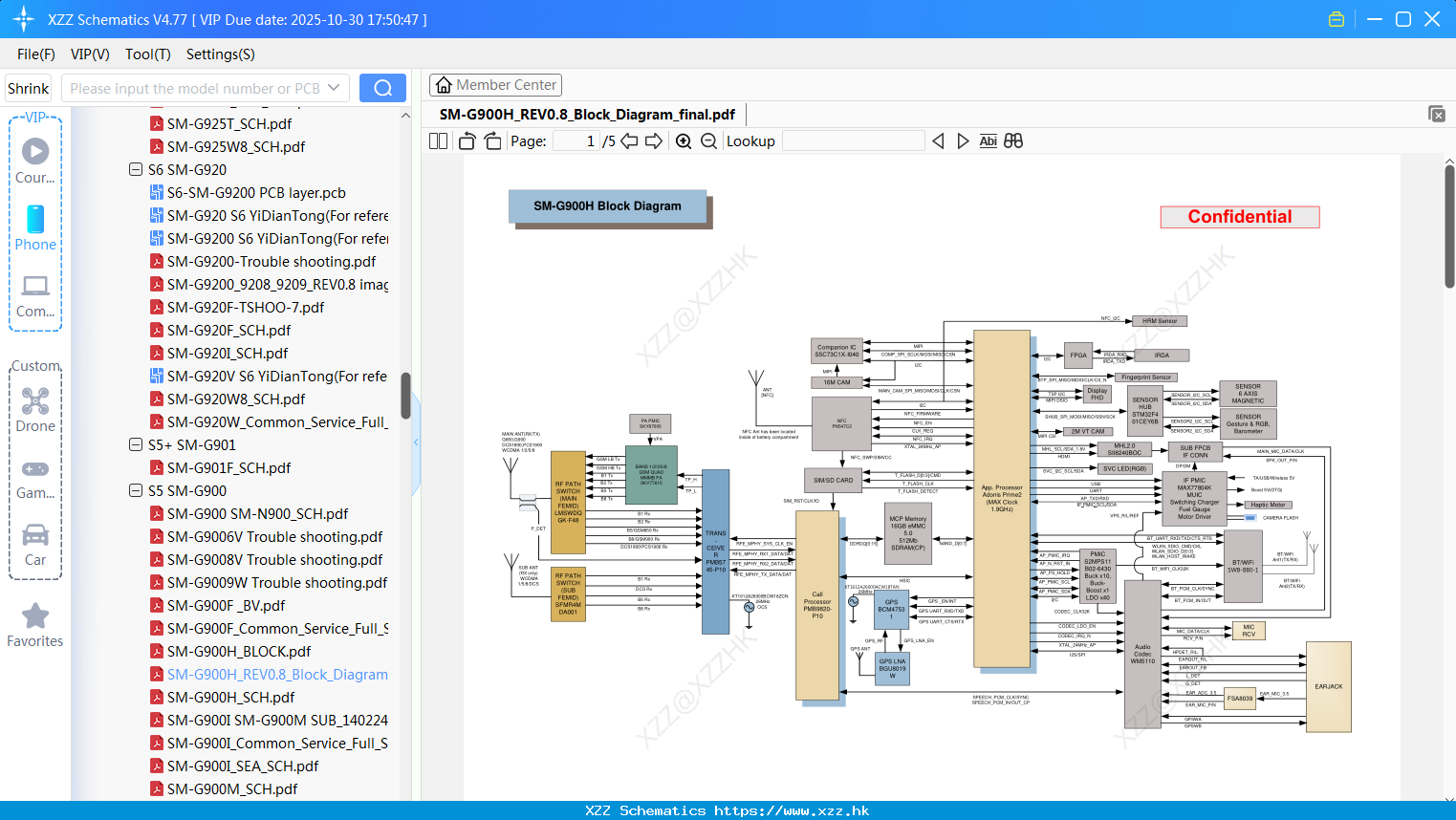Screen dimensions: 1456x820
Task: Zoom in on the PDF
Action: click(x=684, y=140)
